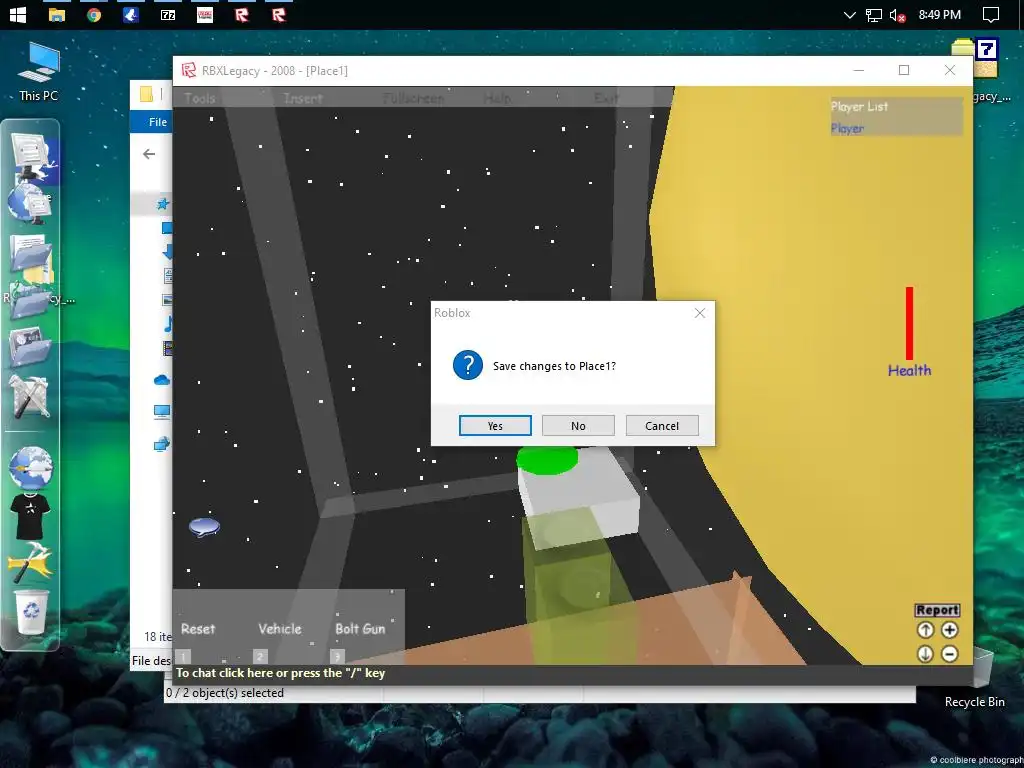This screenshot has height=768, width=1024.
Task: Open the Action Center notifications icon
Action: click(991, 14)
